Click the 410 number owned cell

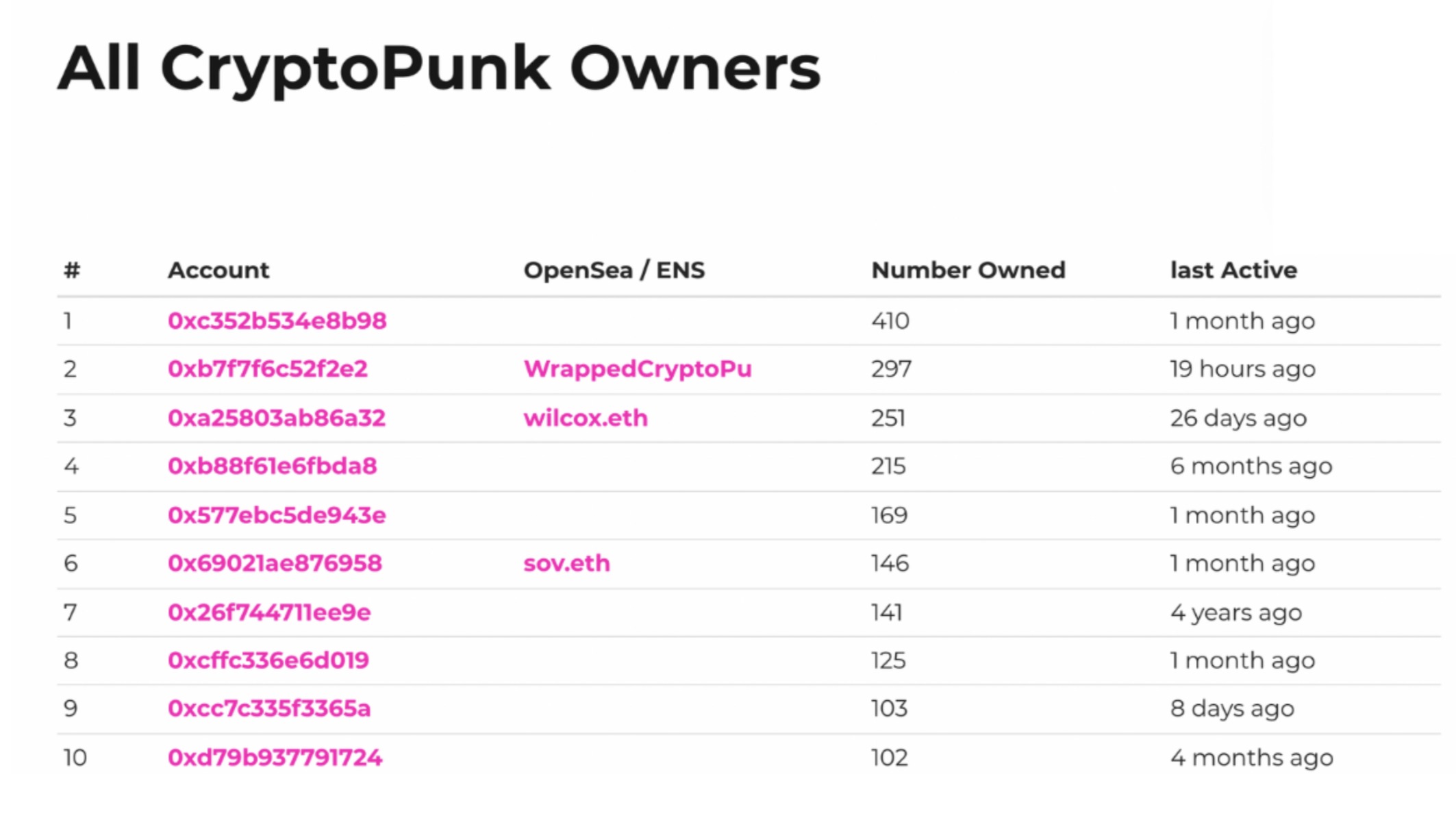890,321
